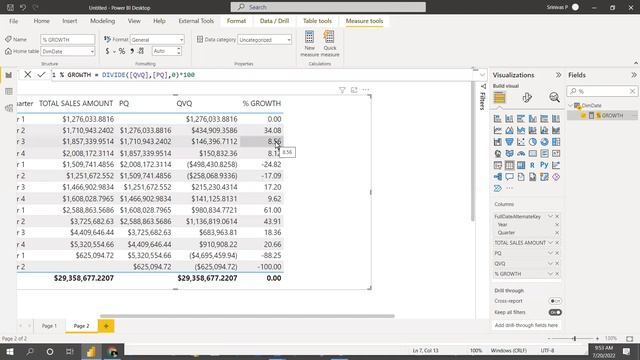The height and width of the screenshot is (360, 640).
Task: Click focus mode icon above table
Action: 354,90
